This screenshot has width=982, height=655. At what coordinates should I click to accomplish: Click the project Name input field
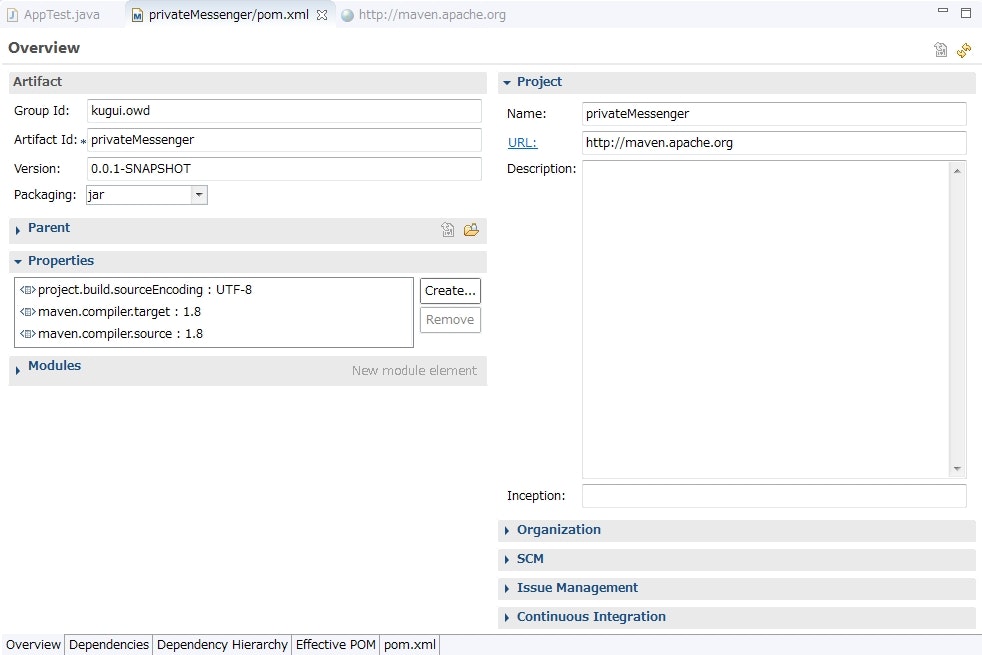coord(774,114)
